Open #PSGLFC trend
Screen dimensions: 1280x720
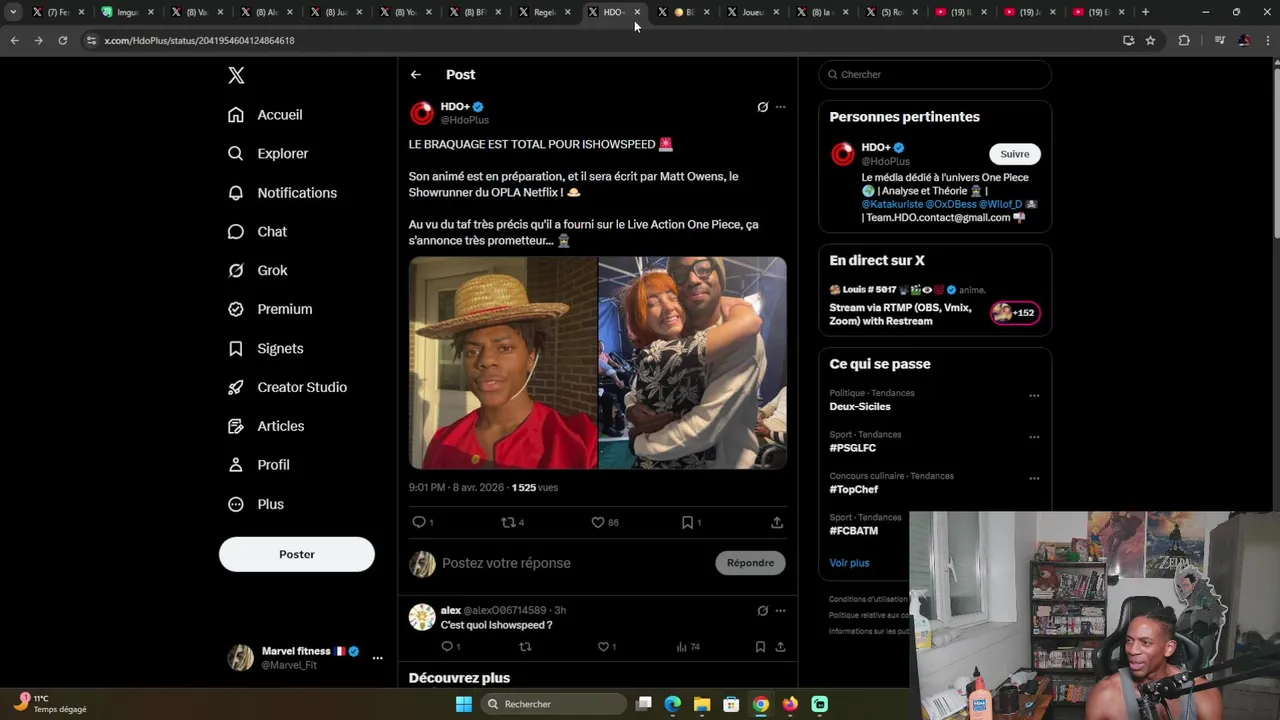coord(853,449)
